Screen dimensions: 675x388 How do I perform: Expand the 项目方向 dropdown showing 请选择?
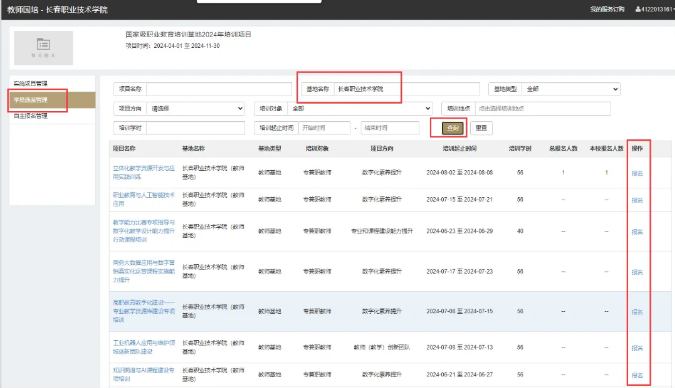pos(195,109)
